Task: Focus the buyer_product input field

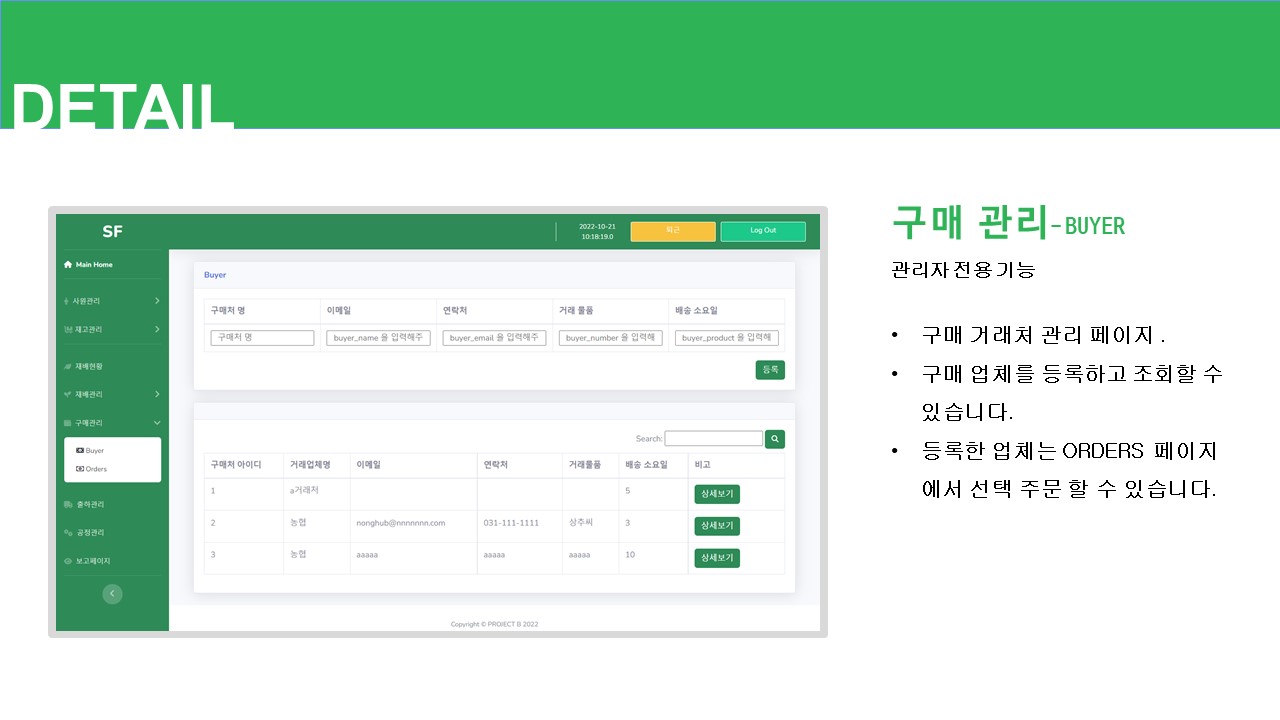Action: coord(727,338)
